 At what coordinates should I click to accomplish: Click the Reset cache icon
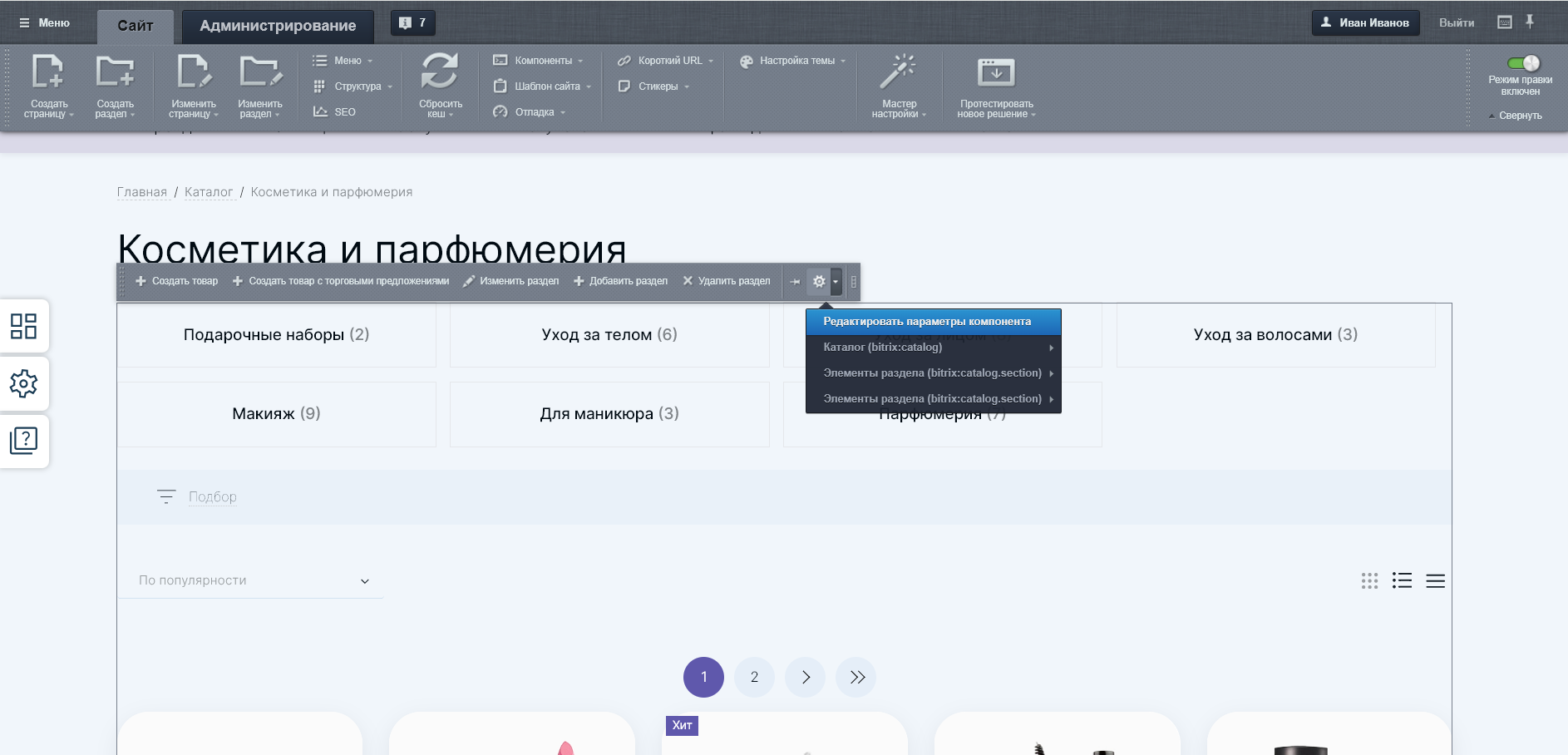point(439,73)
